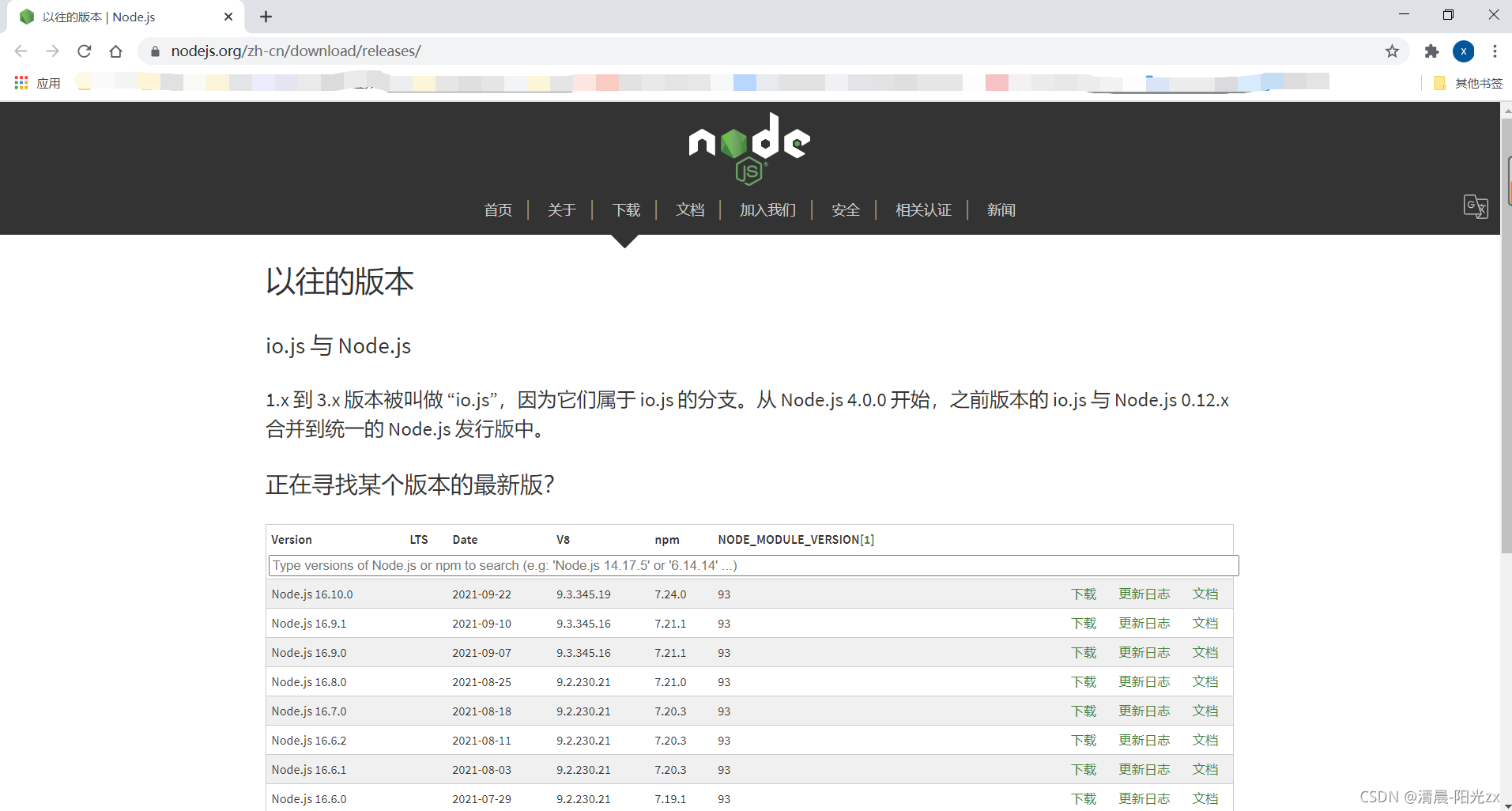Reload the page with refresh icon

pos(85,51)
